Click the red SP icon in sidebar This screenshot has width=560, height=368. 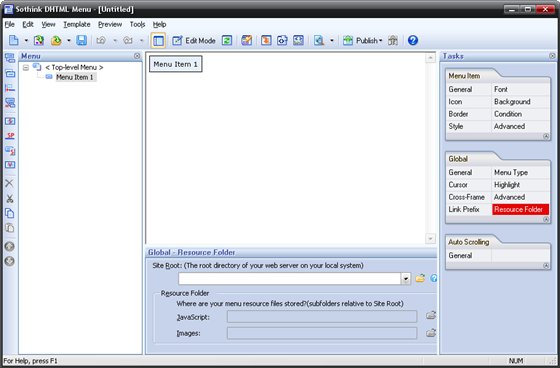click(x=10, y=136)
